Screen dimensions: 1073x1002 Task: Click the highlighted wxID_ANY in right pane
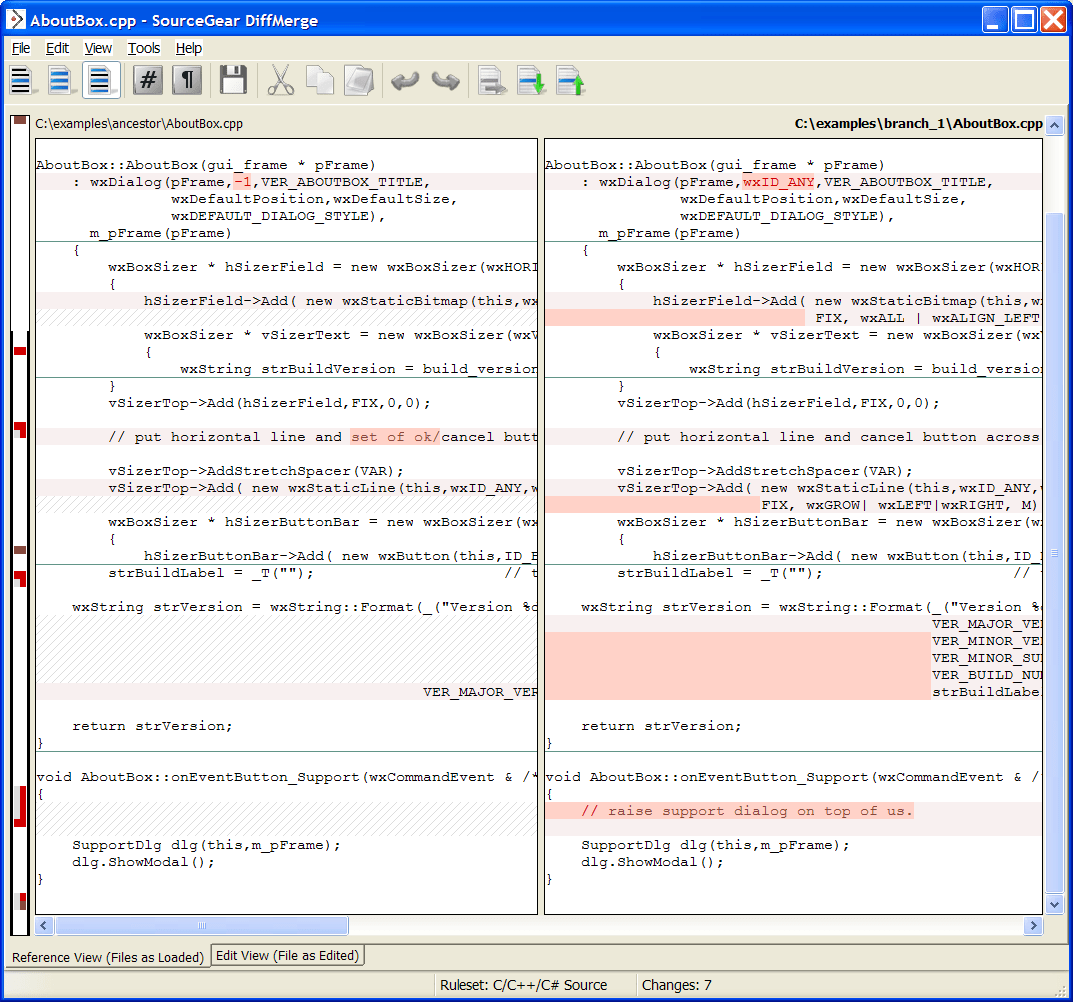pos(778,182)
